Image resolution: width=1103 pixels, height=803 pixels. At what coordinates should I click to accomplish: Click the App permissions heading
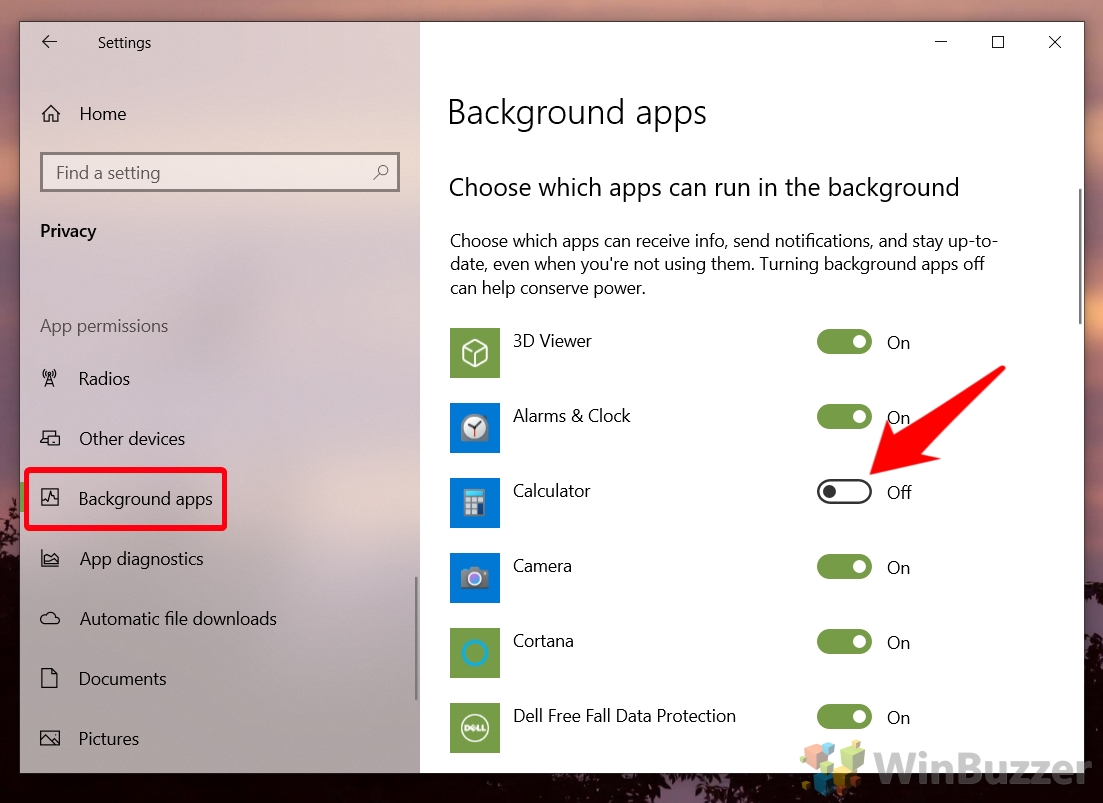click(104, 326)
